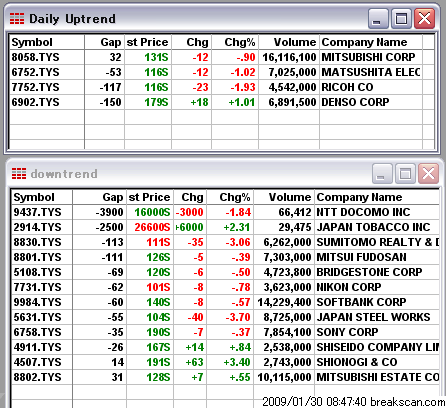Select symbol 8801.TYS
Viewport: 446px width, 408px height.
[37, 257]
